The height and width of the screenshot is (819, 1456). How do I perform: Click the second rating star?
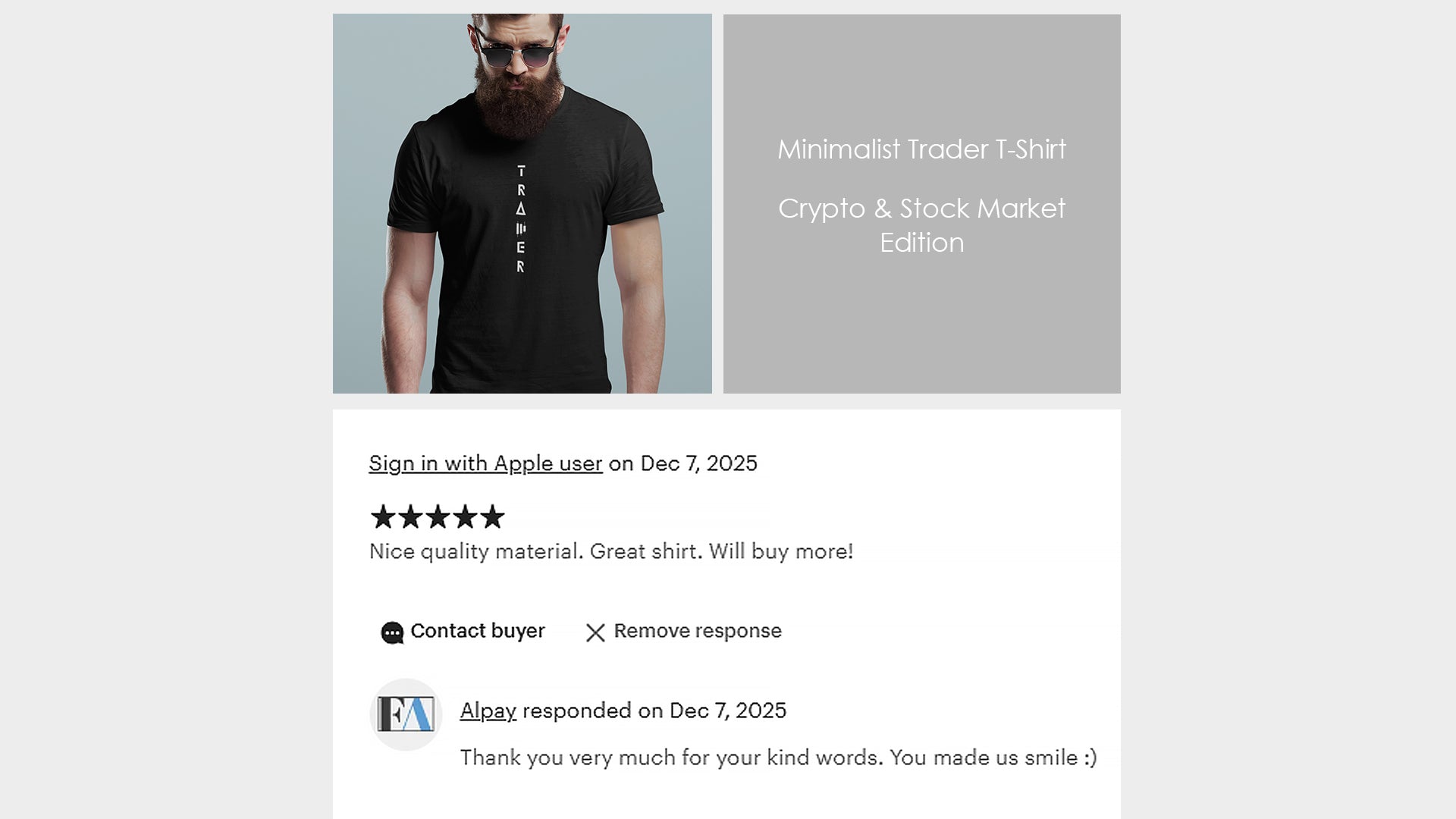click(412, 517)
